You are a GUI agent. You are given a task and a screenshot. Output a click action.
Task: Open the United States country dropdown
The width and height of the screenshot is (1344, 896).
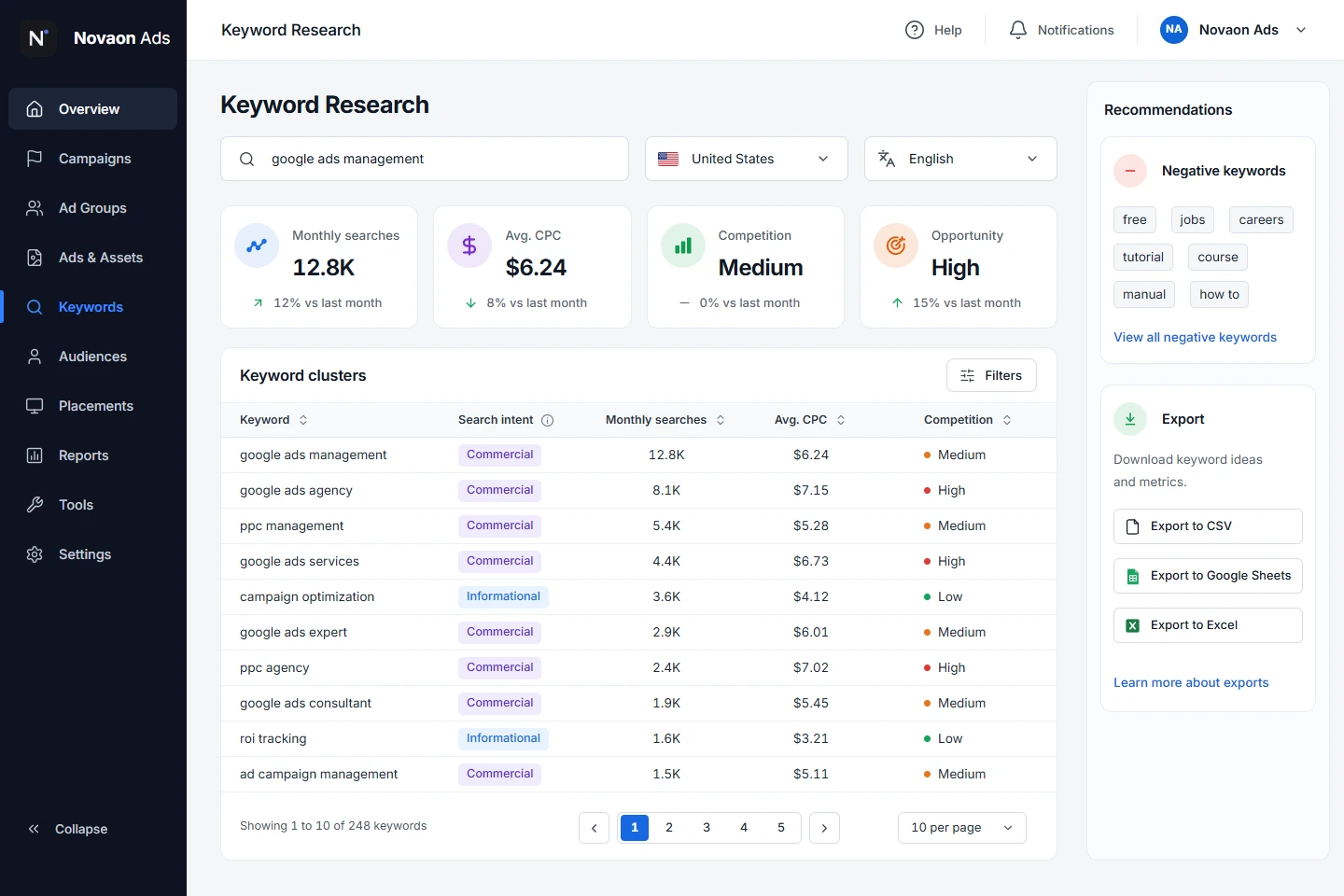pyautogui.click(x=747, y=159)
